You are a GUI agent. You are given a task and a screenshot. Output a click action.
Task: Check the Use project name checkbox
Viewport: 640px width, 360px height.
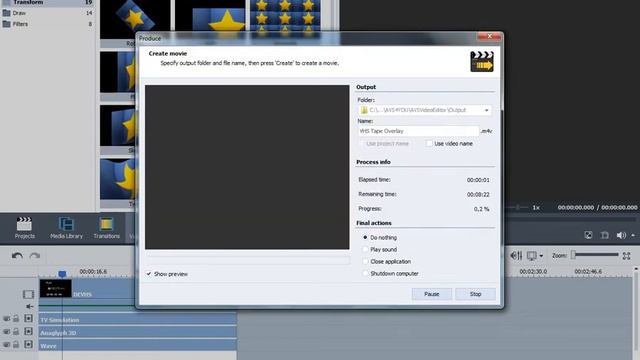pos(362,144)
